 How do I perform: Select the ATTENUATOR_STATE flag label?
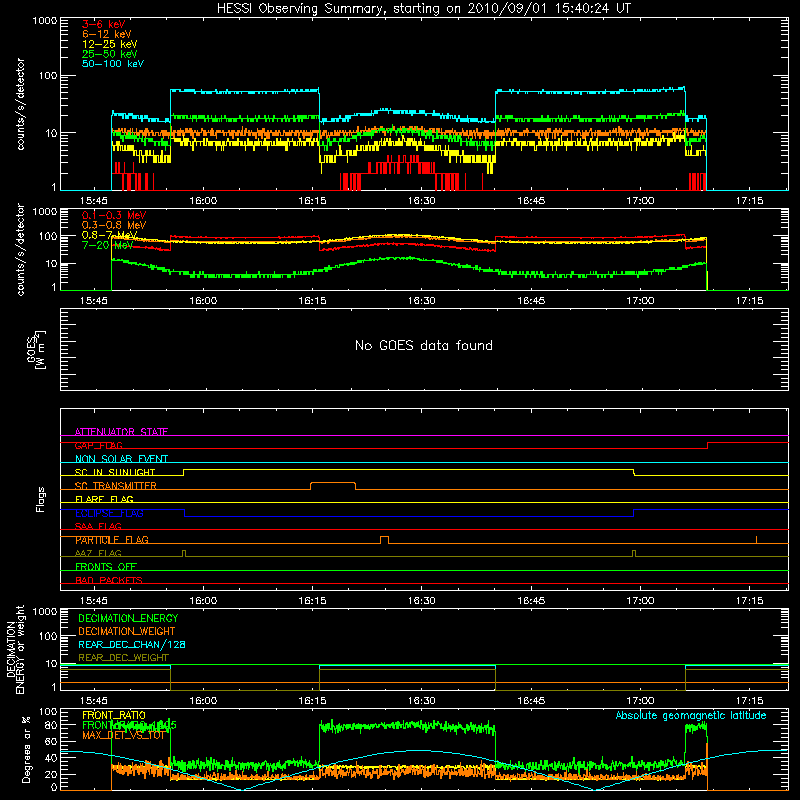pos(121,432)
